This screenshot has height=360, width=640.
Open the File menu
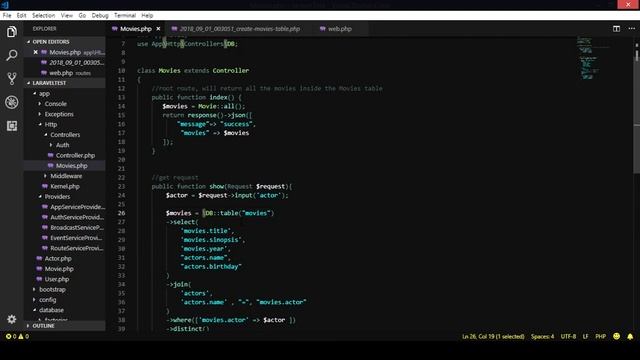point(7,16)
